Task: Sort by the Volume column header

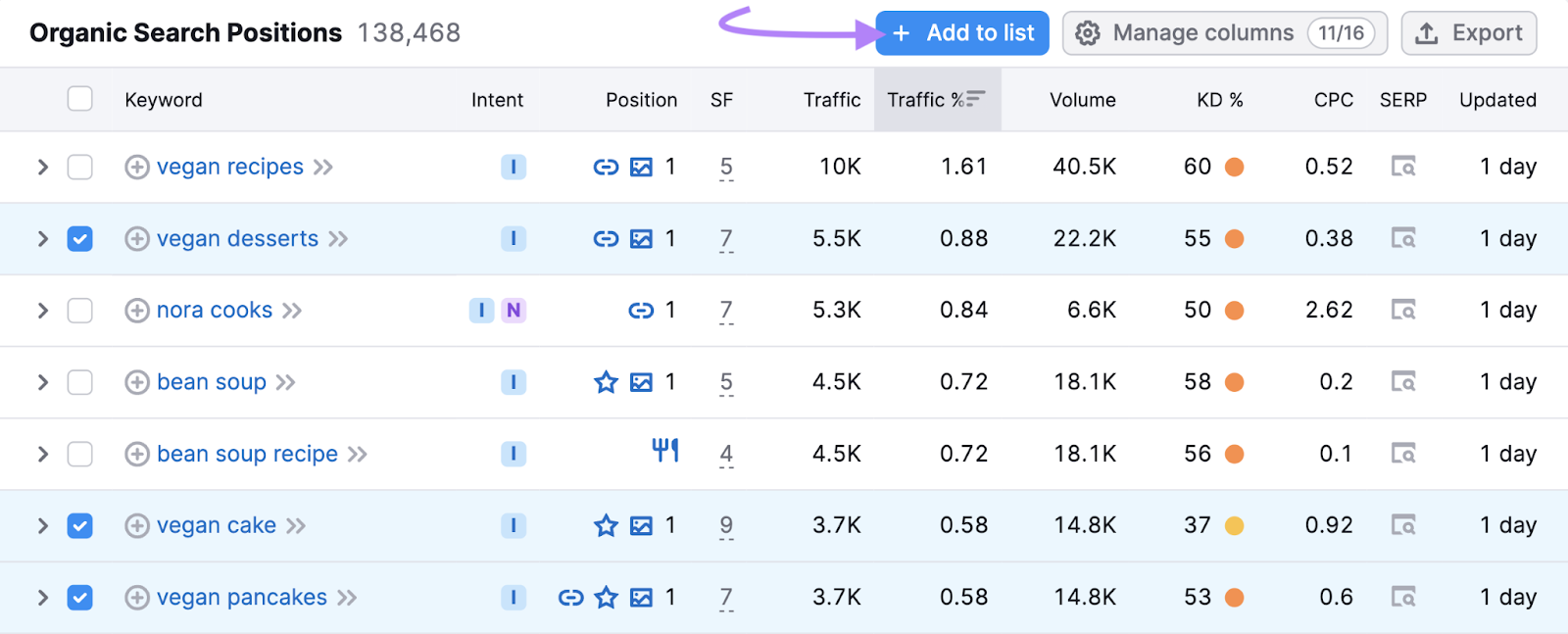Action: [1082, 99]
